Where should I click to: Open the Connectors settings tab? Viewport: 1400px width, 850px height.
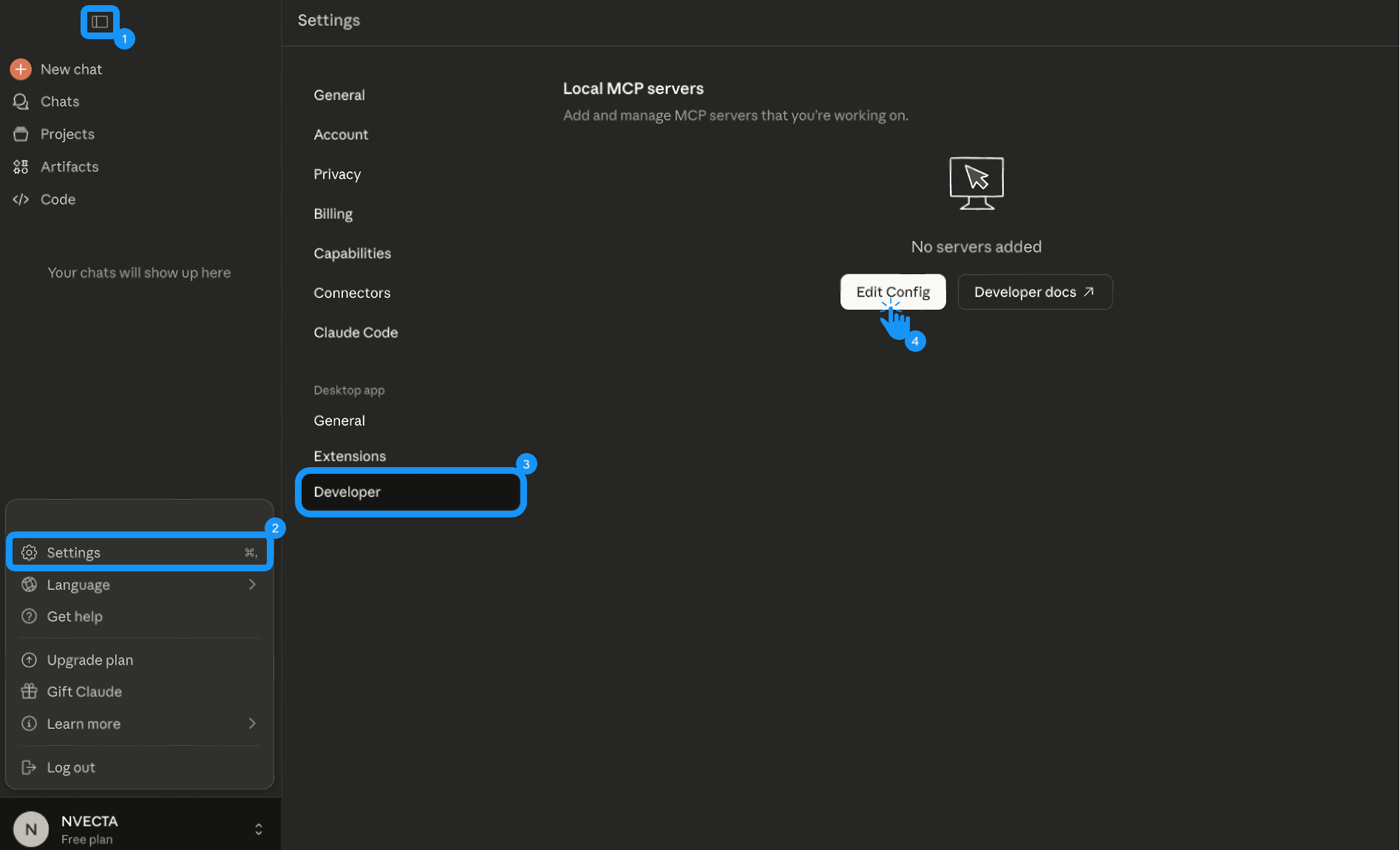point(352,293)
